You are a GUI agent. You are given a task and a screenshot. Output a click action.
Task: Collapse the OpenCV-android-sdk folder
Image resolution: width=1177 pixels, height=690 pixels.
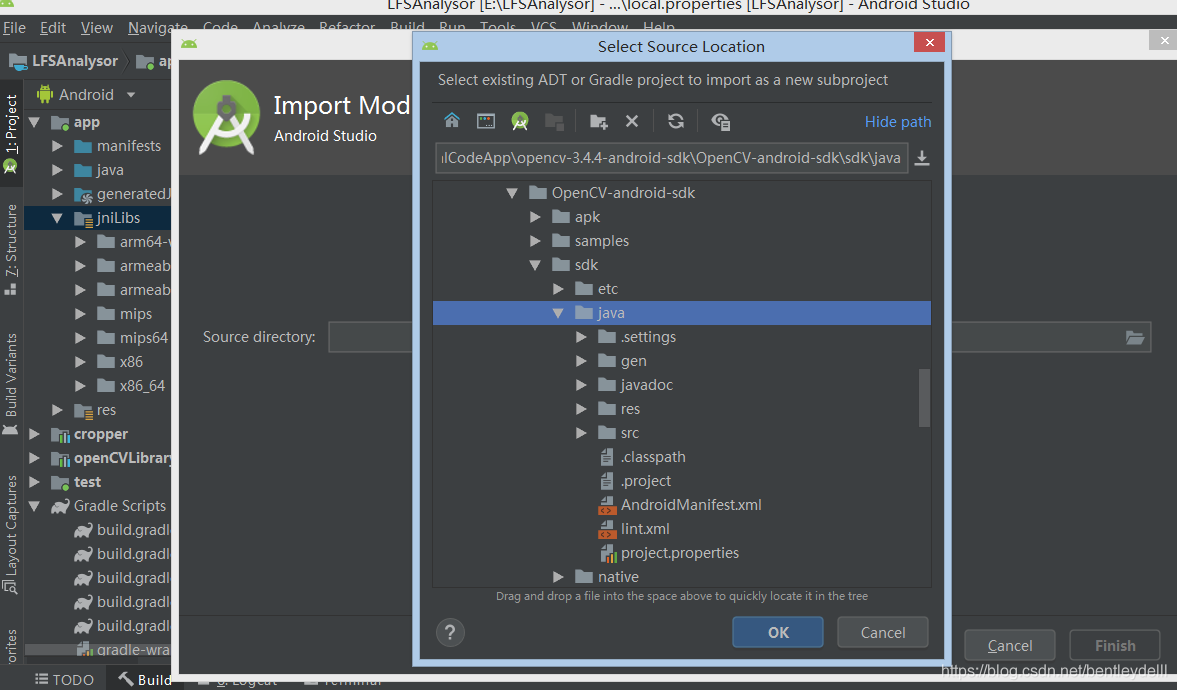click(x=512, y=193)
